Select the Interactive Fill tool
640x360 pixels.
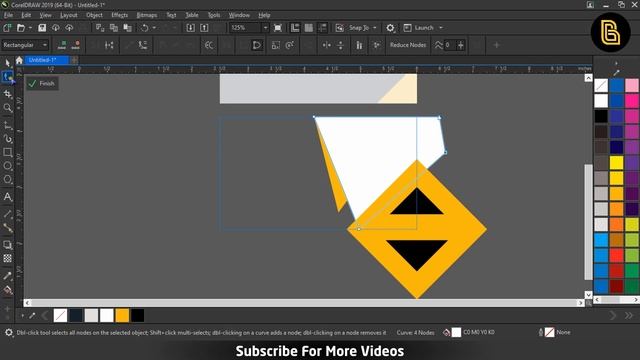click(x=7, y=290)
